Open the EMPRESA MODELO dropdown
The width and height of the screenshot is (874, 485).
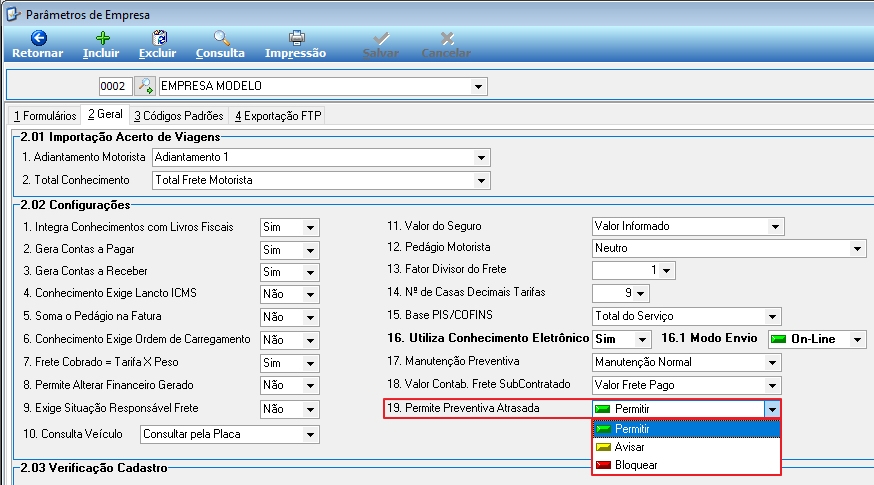pyautogui.click(x=478, y=86)
